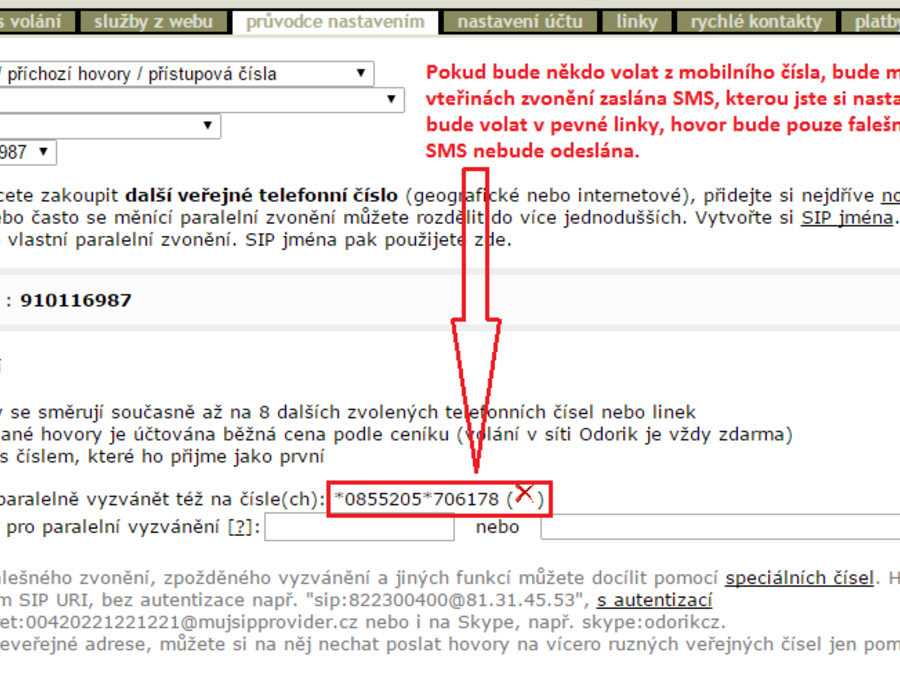Click the parallel number *0855205*706178 text
This screenshot has width=900, height=700.
point(417,499)
